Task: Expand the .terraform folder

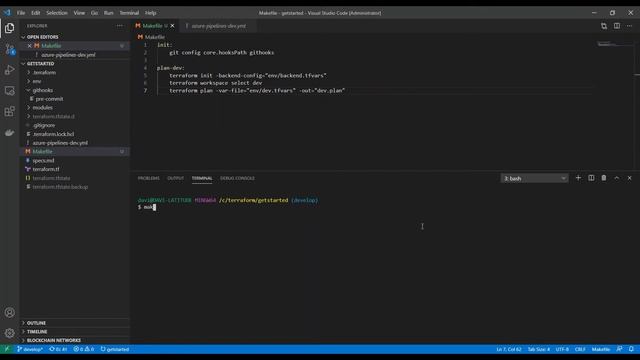Action: (x=44, y=72)
